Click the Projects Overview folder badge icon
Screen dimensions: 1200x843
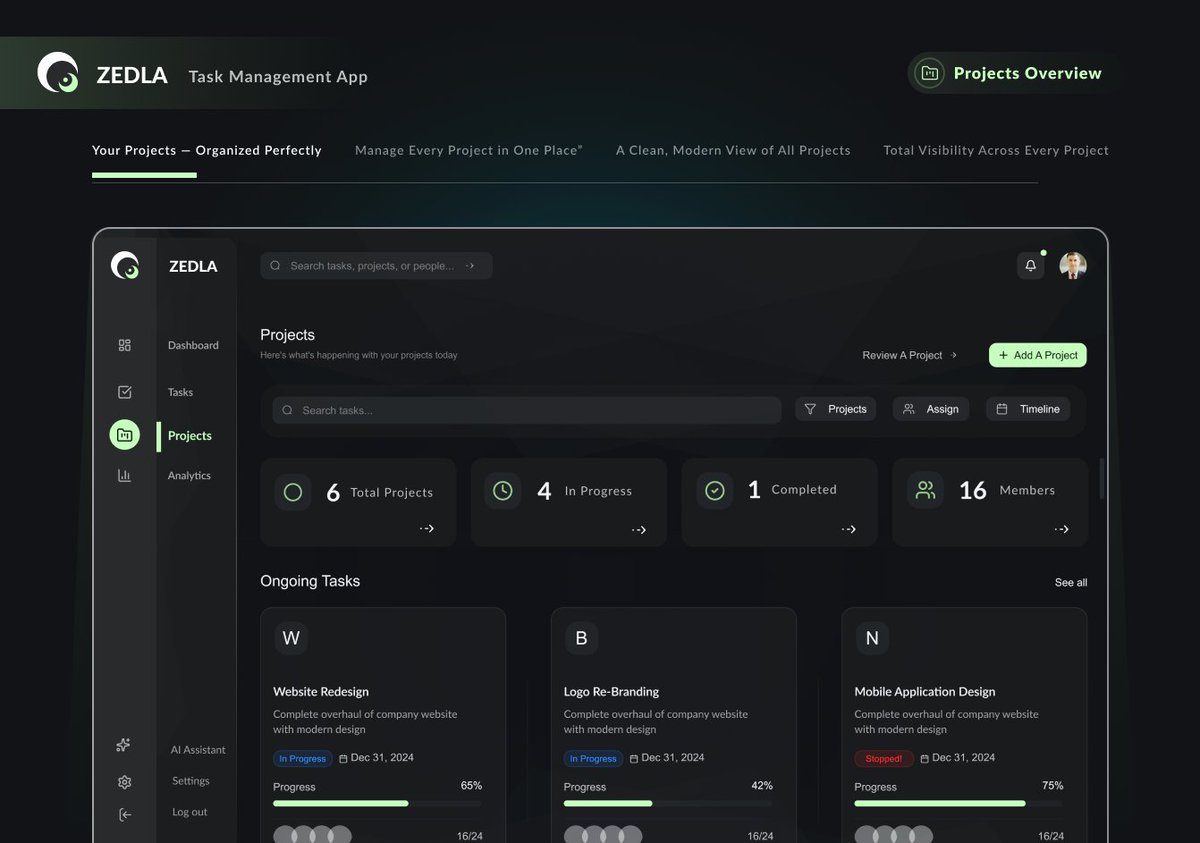tap(929, 72)
